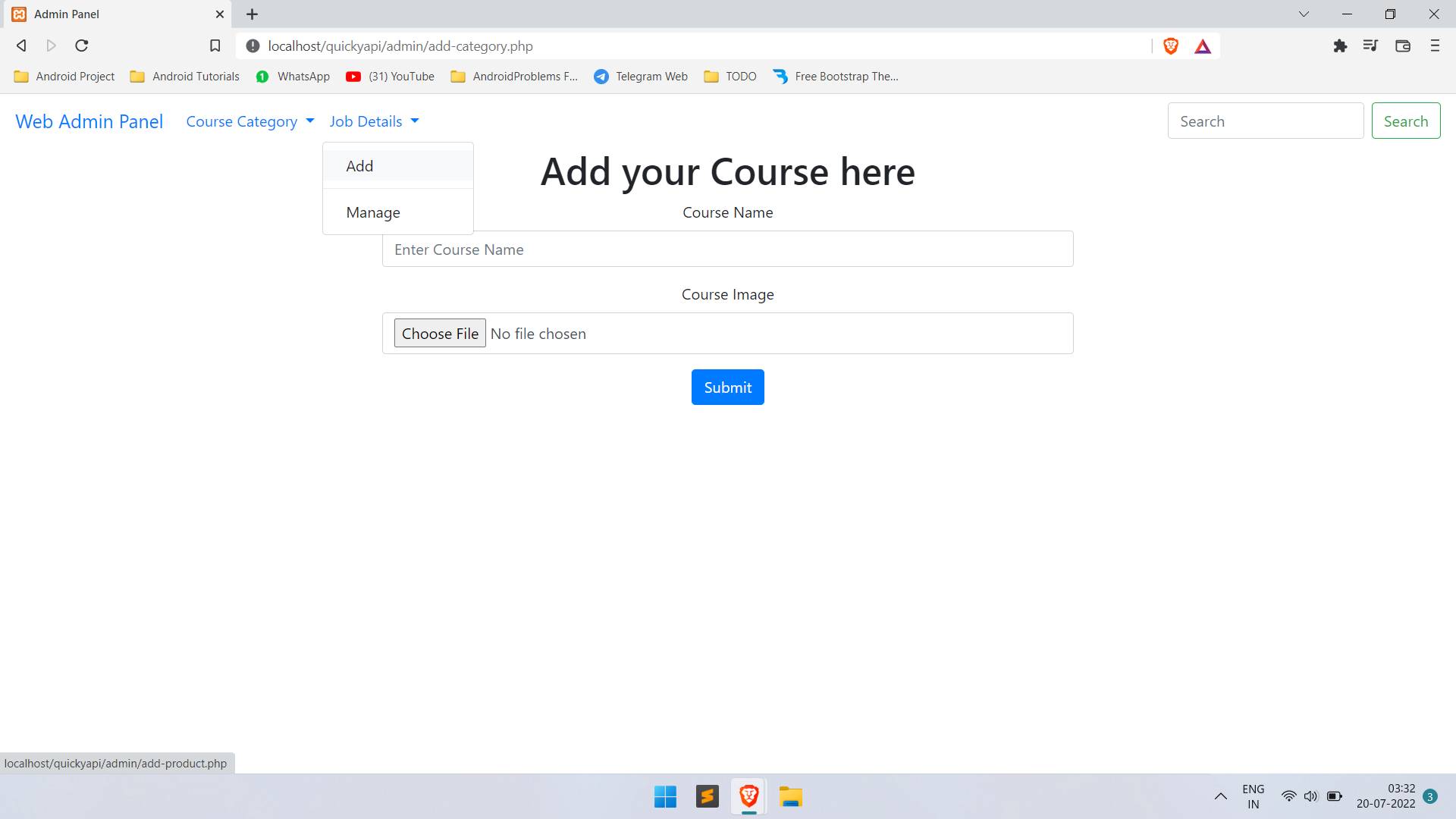Open the tab search chevron
Image resolution: width=1456 pixels, height=819 pixels.
1304,14
